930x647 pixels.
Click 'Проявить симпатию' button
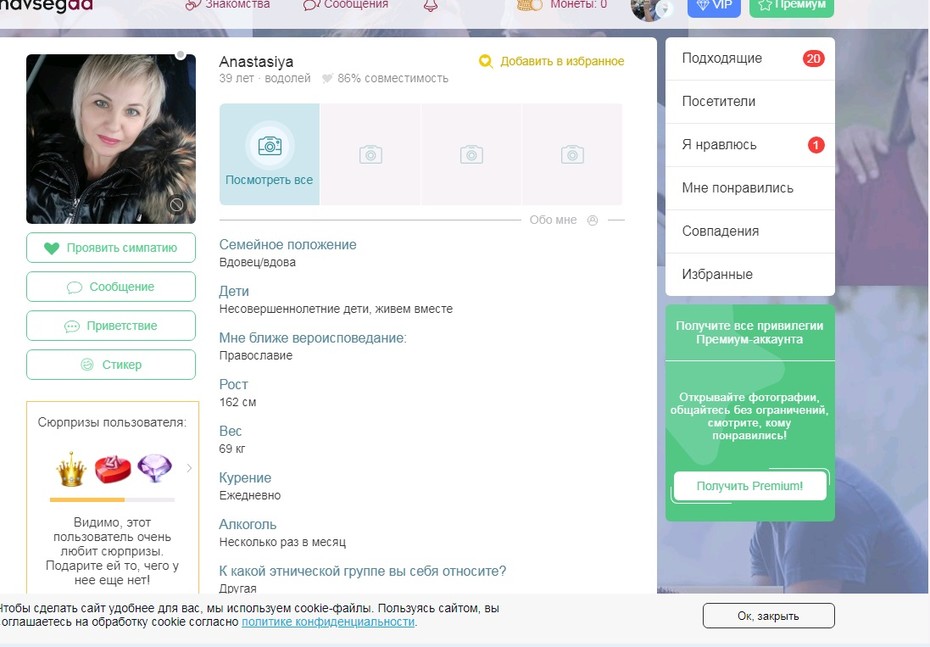[x=111, y=248]
